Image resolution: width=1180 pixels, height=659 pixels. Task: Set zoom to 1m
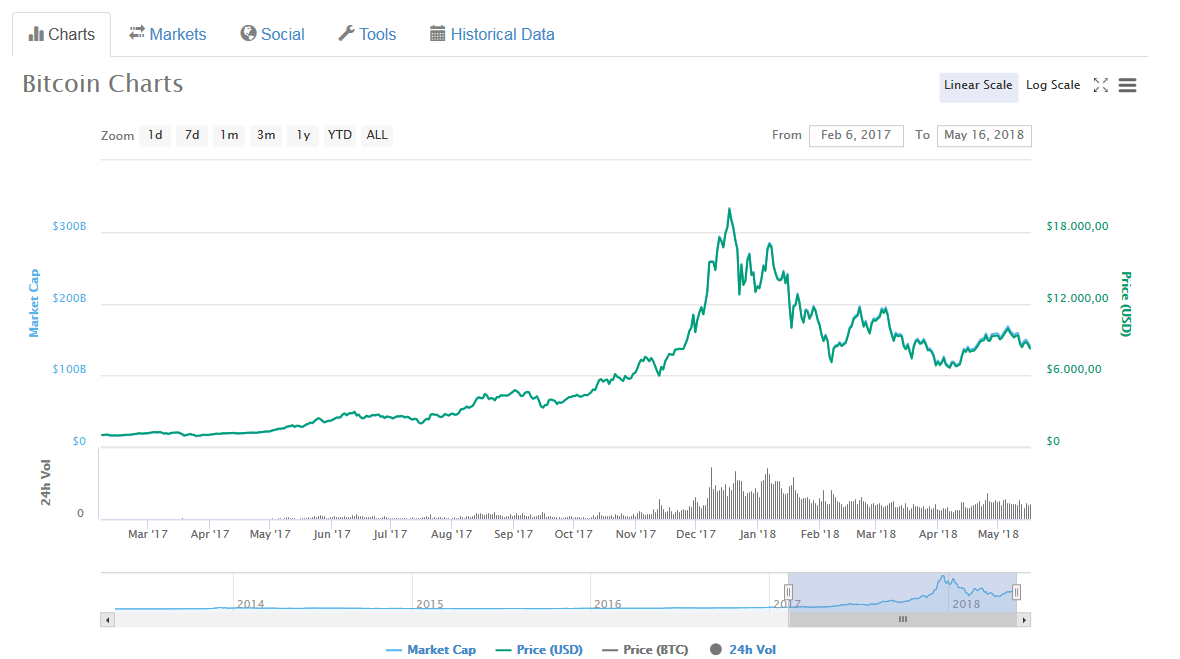[229, 135]
